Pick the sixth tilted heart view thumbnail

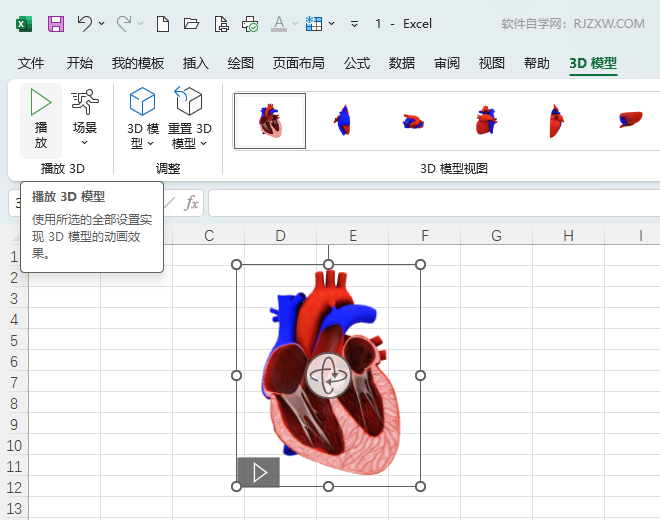click(631, 119)
